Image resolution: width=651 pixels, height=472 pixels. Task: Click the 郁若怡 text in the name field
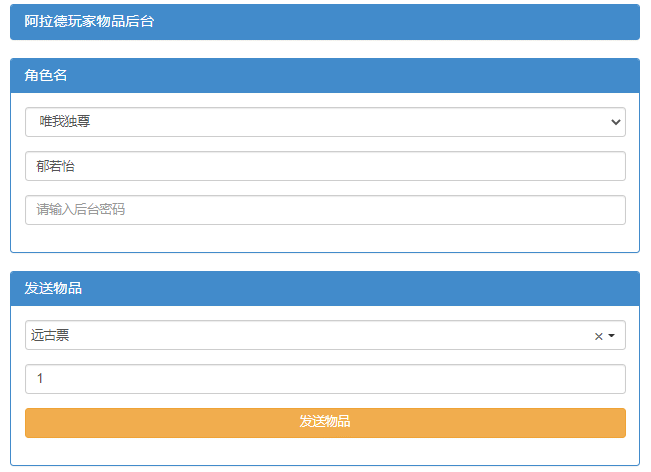tap(55, 166)
